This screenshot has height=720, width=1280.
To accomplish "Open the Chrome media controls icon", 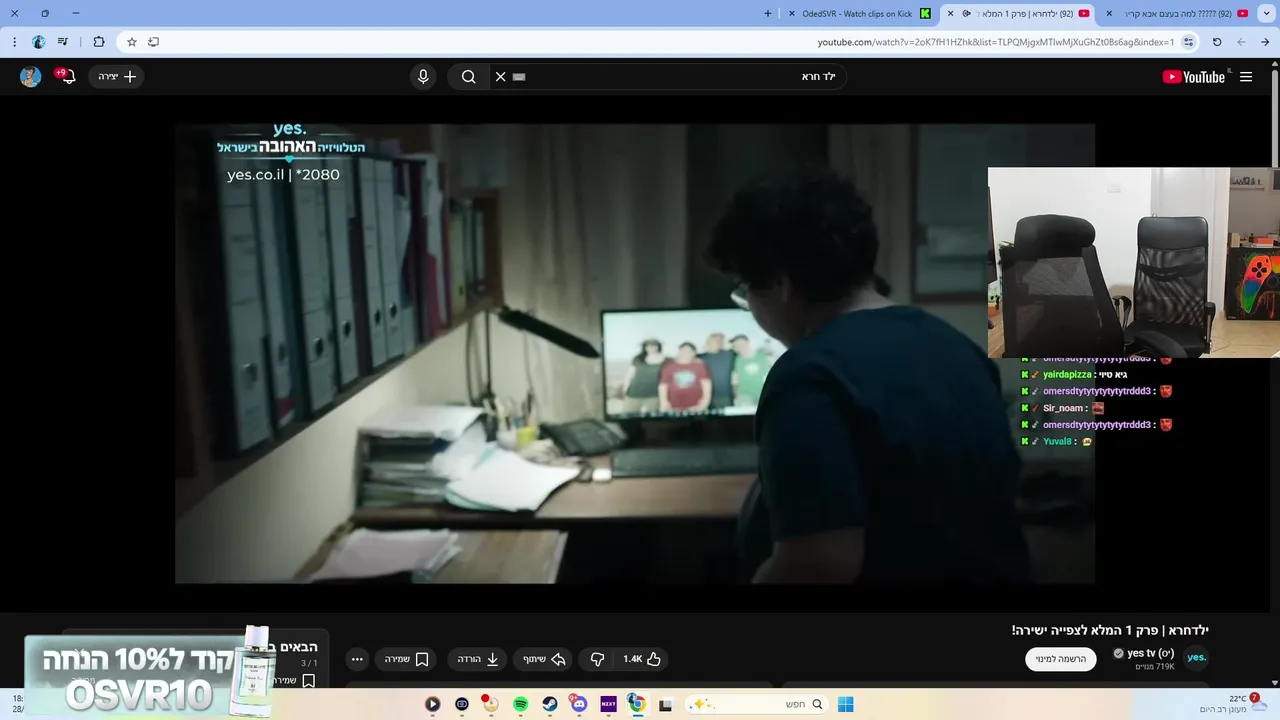I will (63, 42).
